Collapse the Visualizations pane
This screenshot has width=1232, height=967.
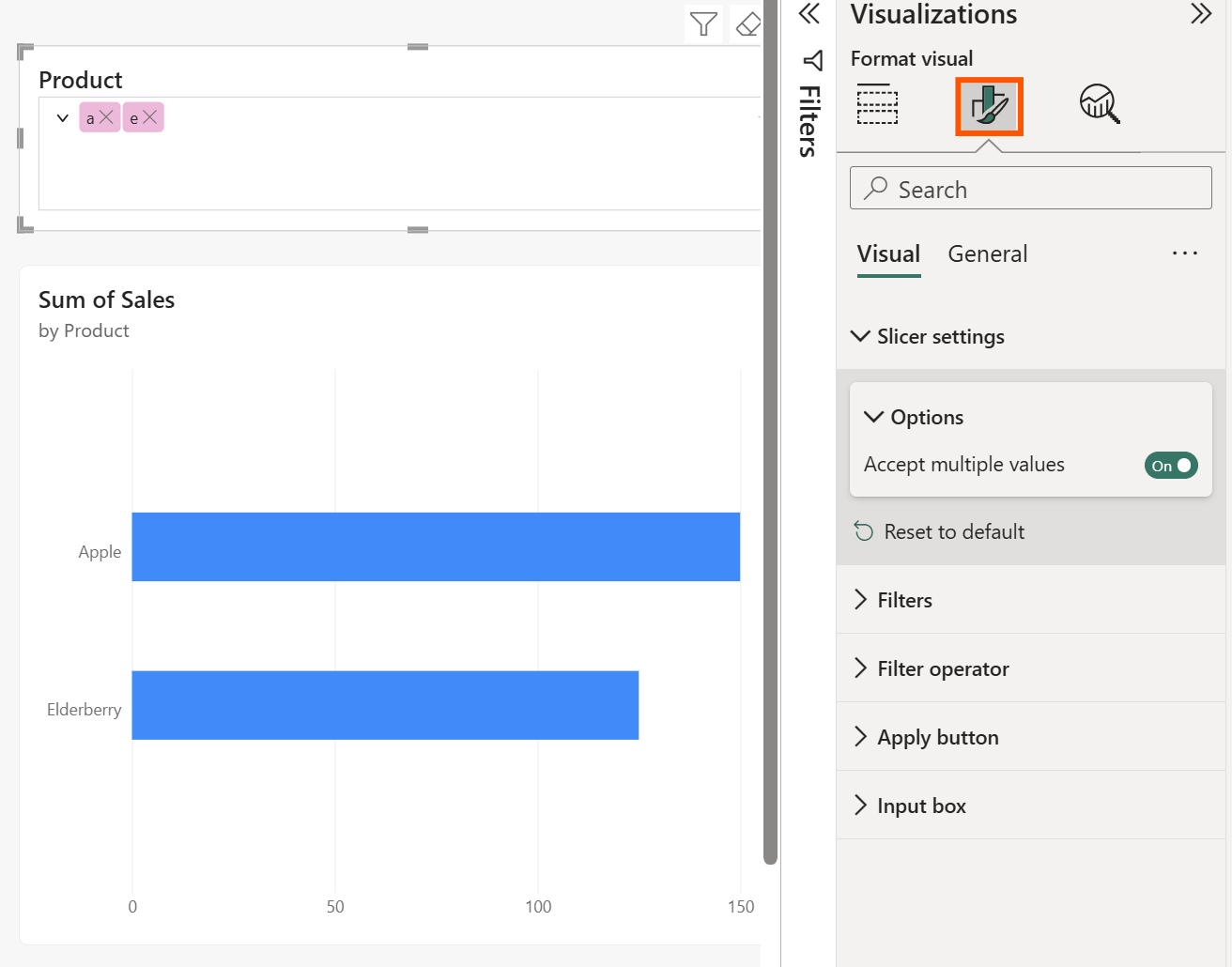[x=1201, y=15]
